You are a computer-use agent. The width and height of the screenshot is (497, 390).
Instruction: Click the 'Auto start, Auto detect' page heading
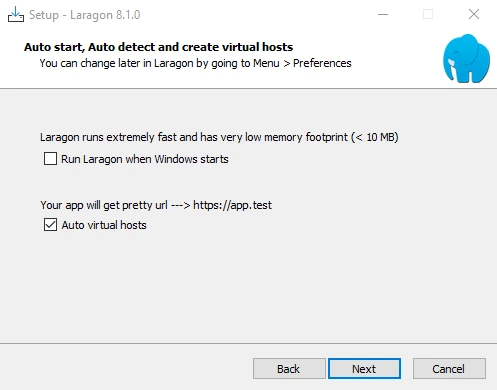158,47
